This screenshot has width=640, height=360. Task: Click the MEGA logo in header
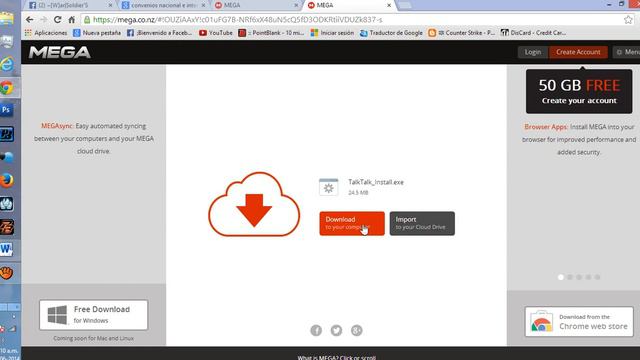[x=60, y=52]
